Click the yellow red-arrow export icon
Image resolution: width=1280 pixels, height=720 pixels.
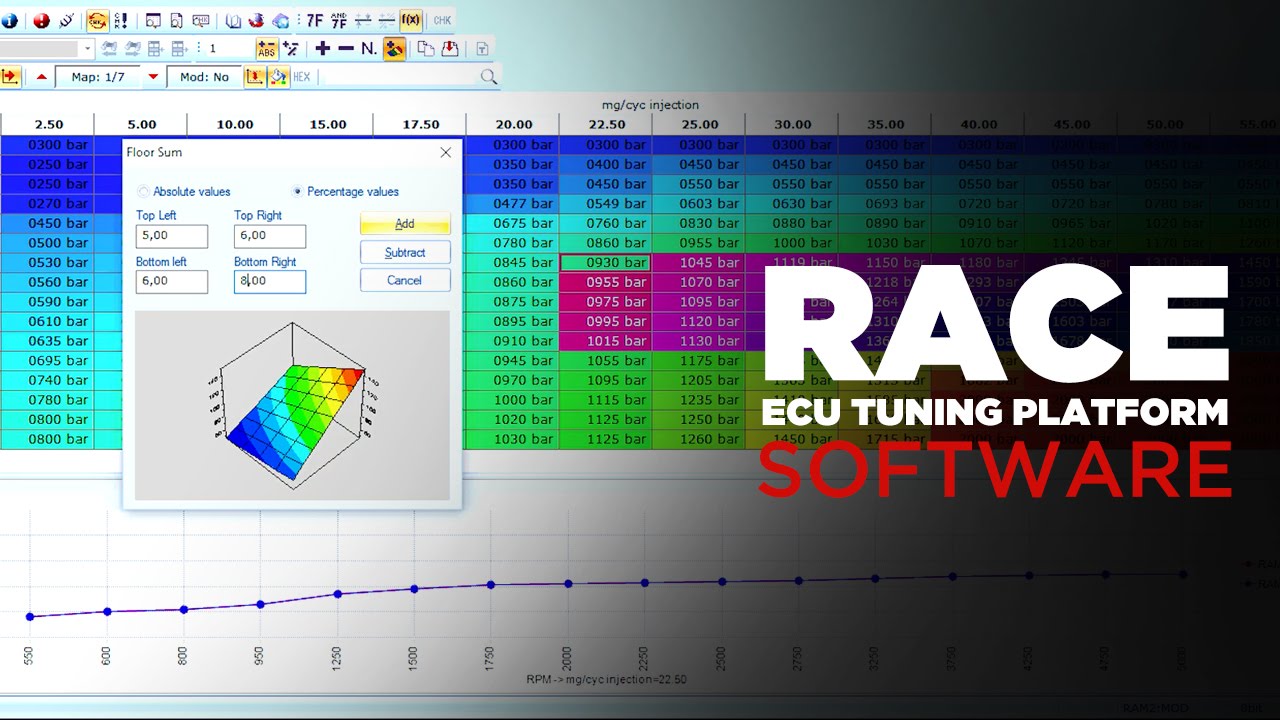coord(10,76)
